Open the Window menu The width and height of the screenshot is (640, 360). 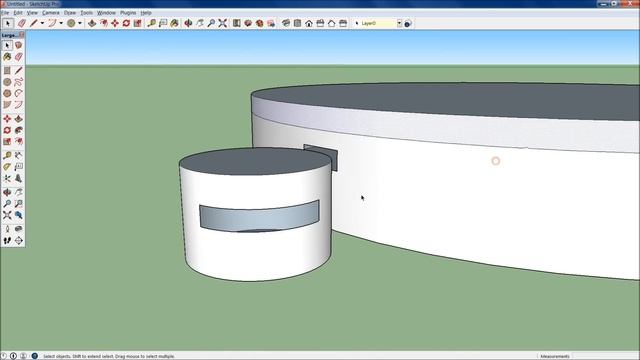pyautogui.click(x=106, y=13)
